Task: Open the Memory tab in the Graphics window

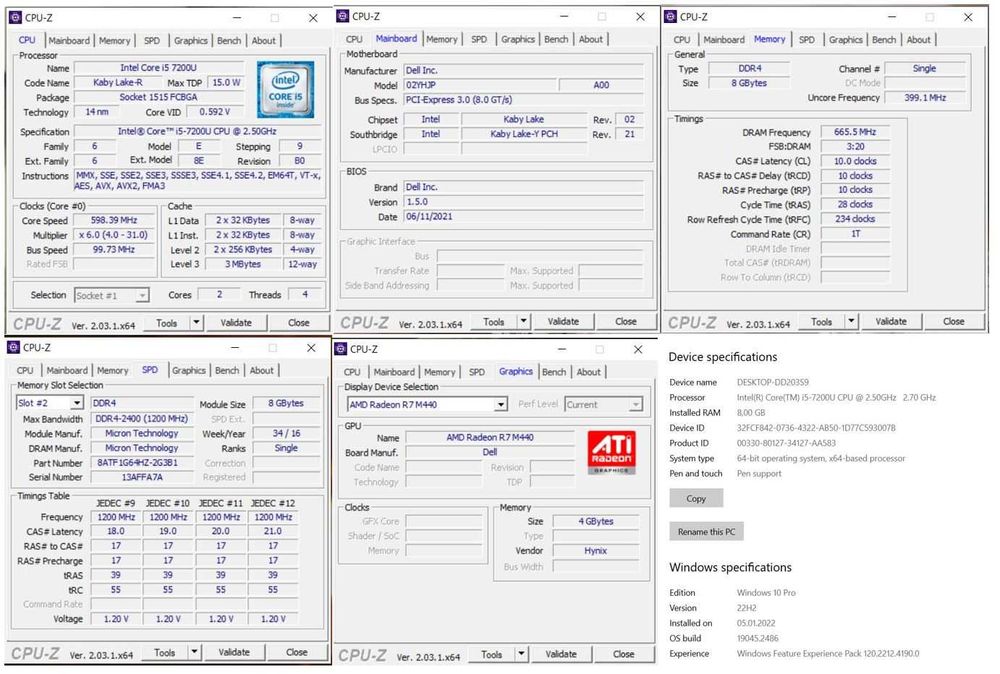Action: pyautogui.click(x=439, y=372)
